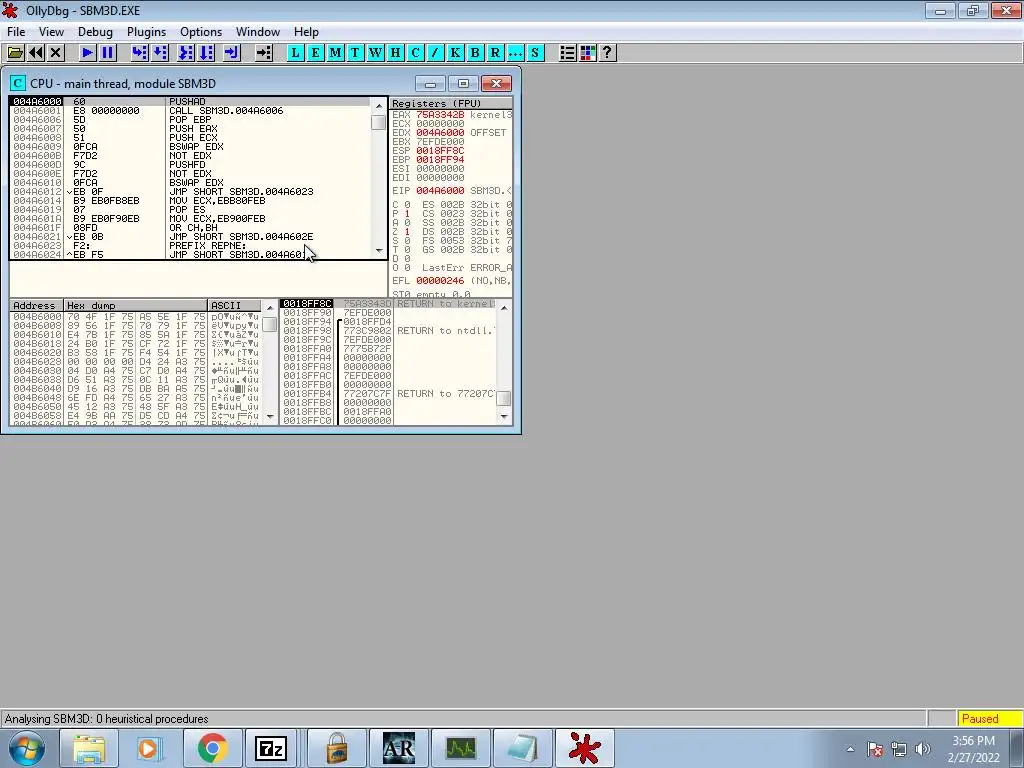The image size is (1024, 768).
Task: Open 7-Zip from the taskbar
Action: [271, 748]
